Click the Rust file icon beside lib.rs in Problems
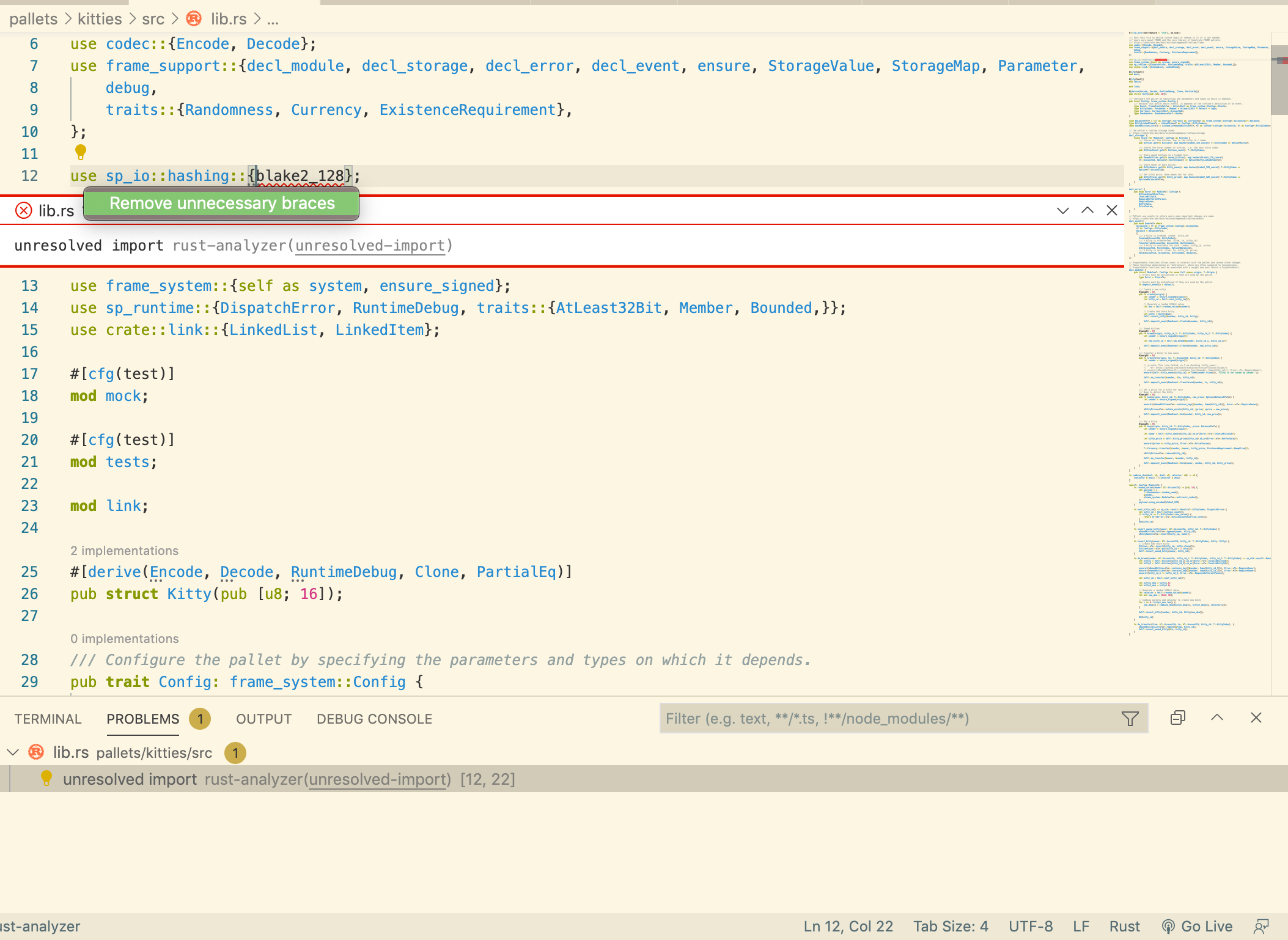This screenshot has height=940, width=1288. point(35,752)
